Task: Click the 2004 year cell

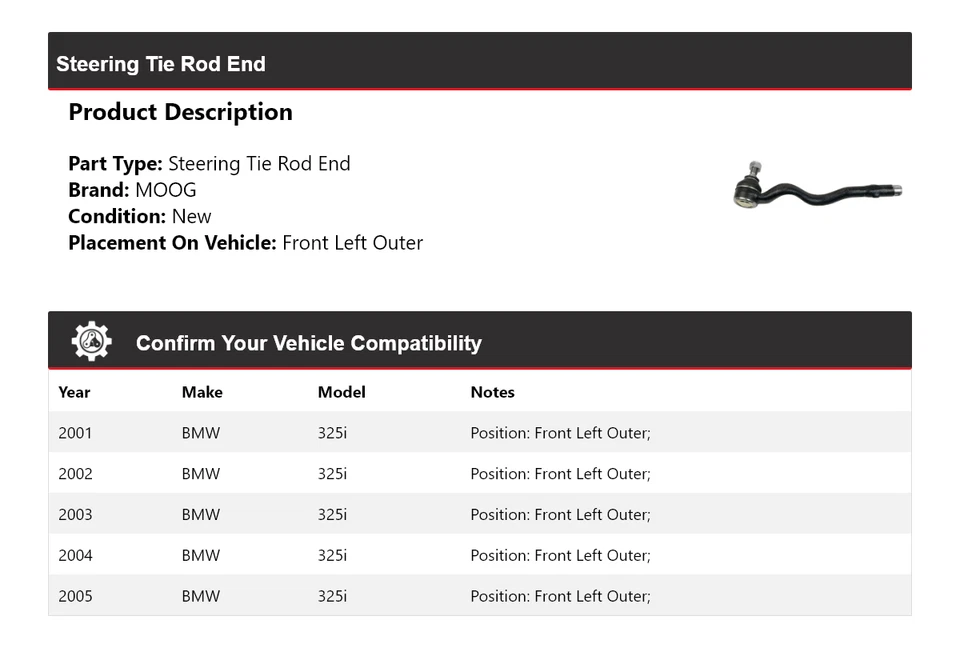Action: point(75,555)
